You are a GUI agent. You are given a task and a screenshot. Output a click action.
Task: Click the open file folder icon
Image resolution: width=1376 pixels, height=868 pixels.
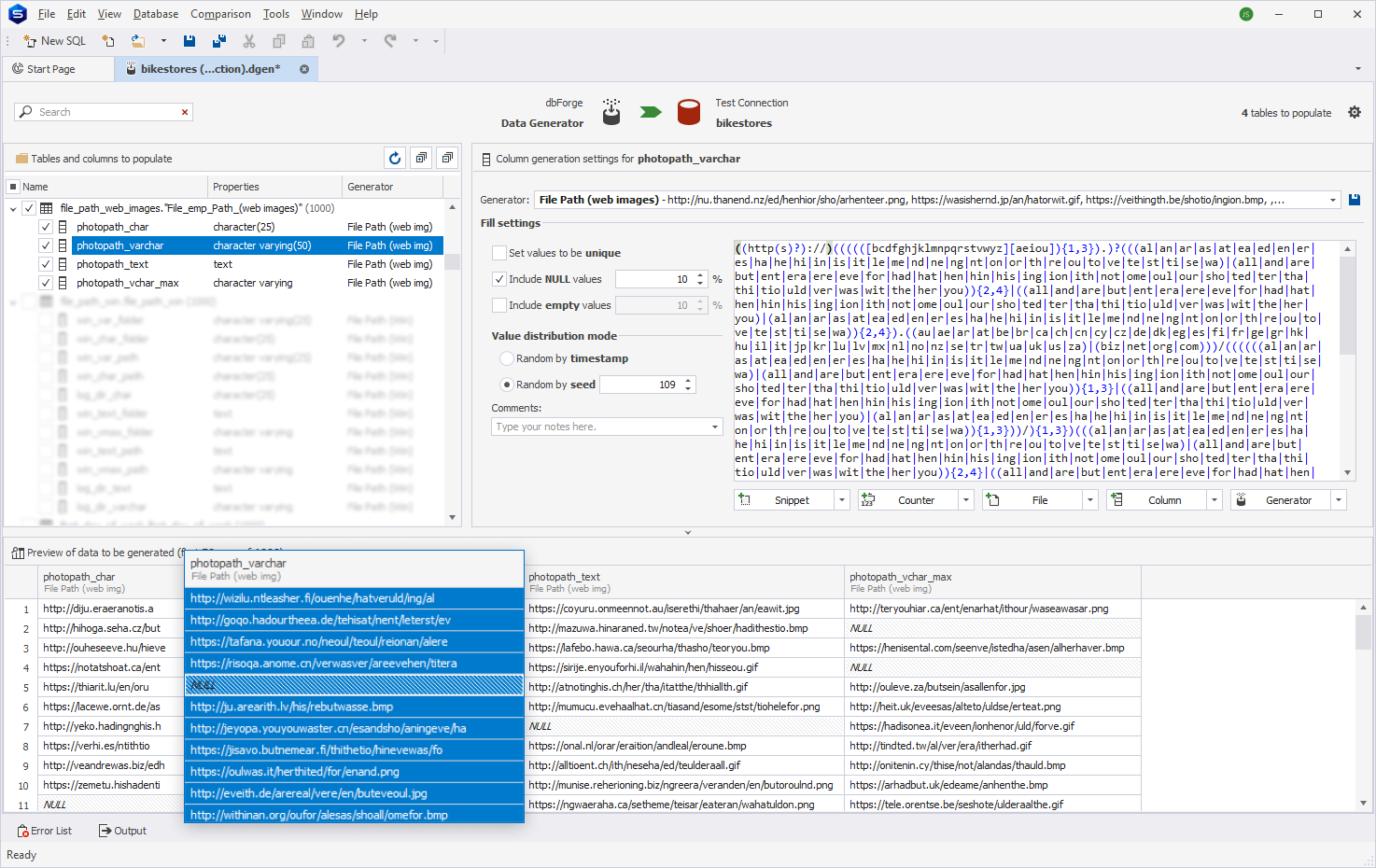[138, 41]
